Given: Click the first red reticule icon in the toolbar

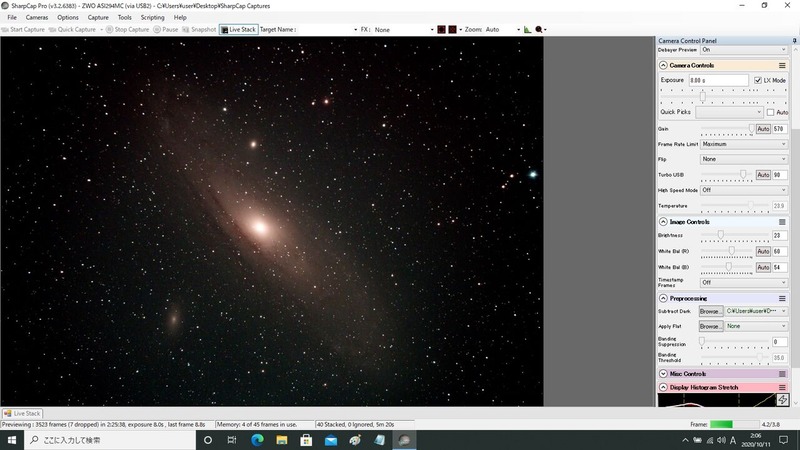Looking at the screenshot, I should pos(441,30).
